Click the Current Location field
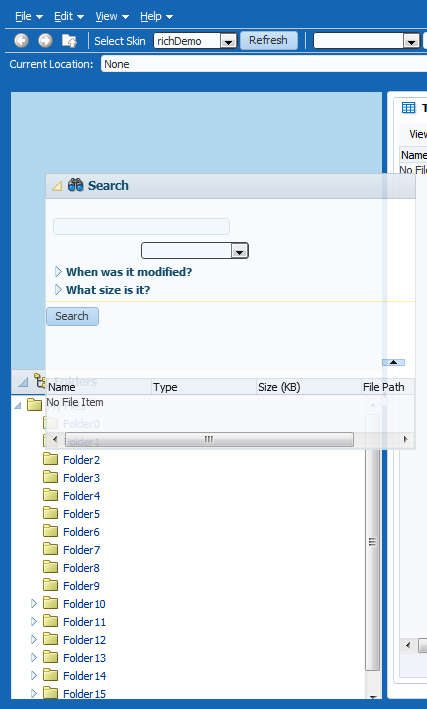 pos(264,64)
